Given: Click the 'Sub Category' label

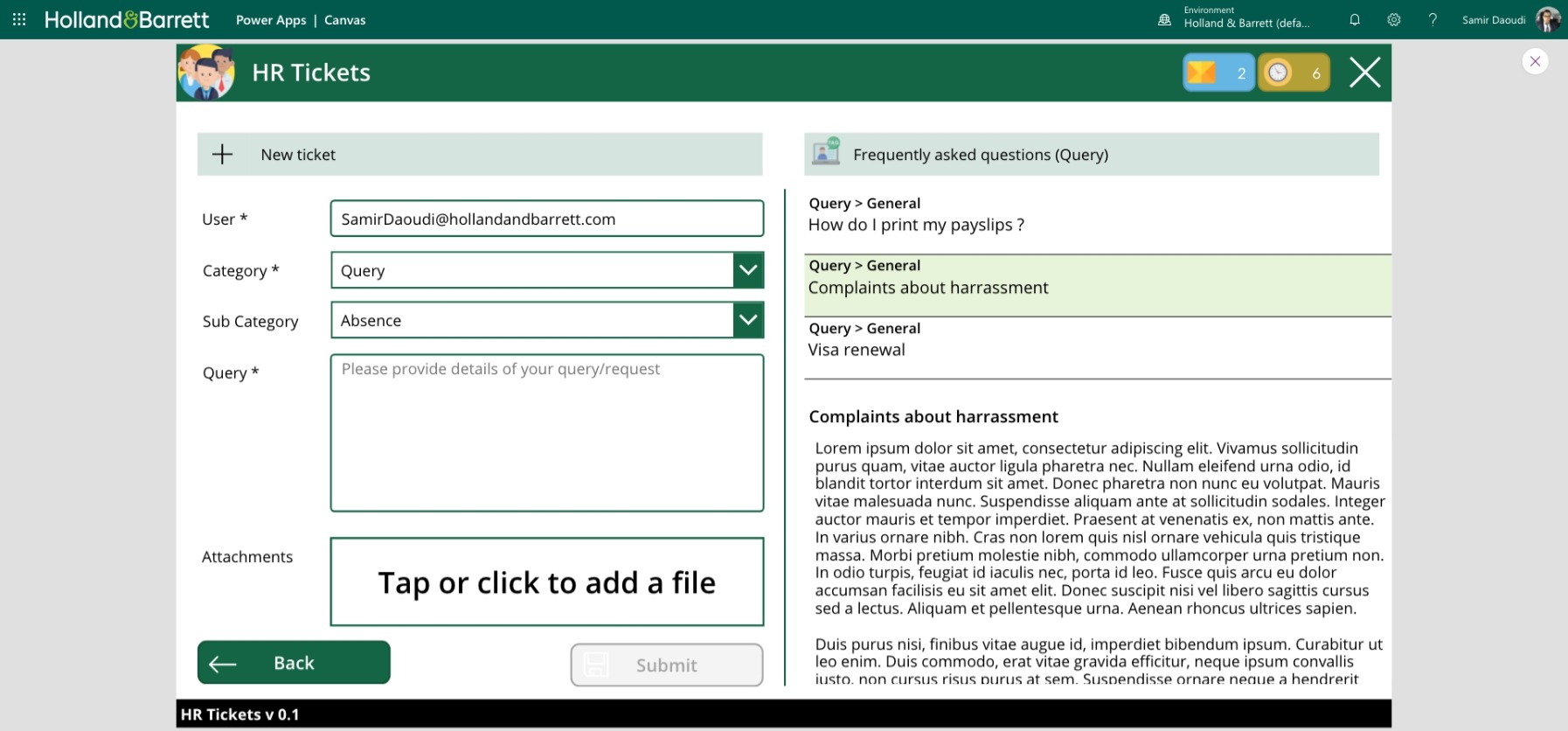Looking at the screenshot, I should tap(250, 322).
